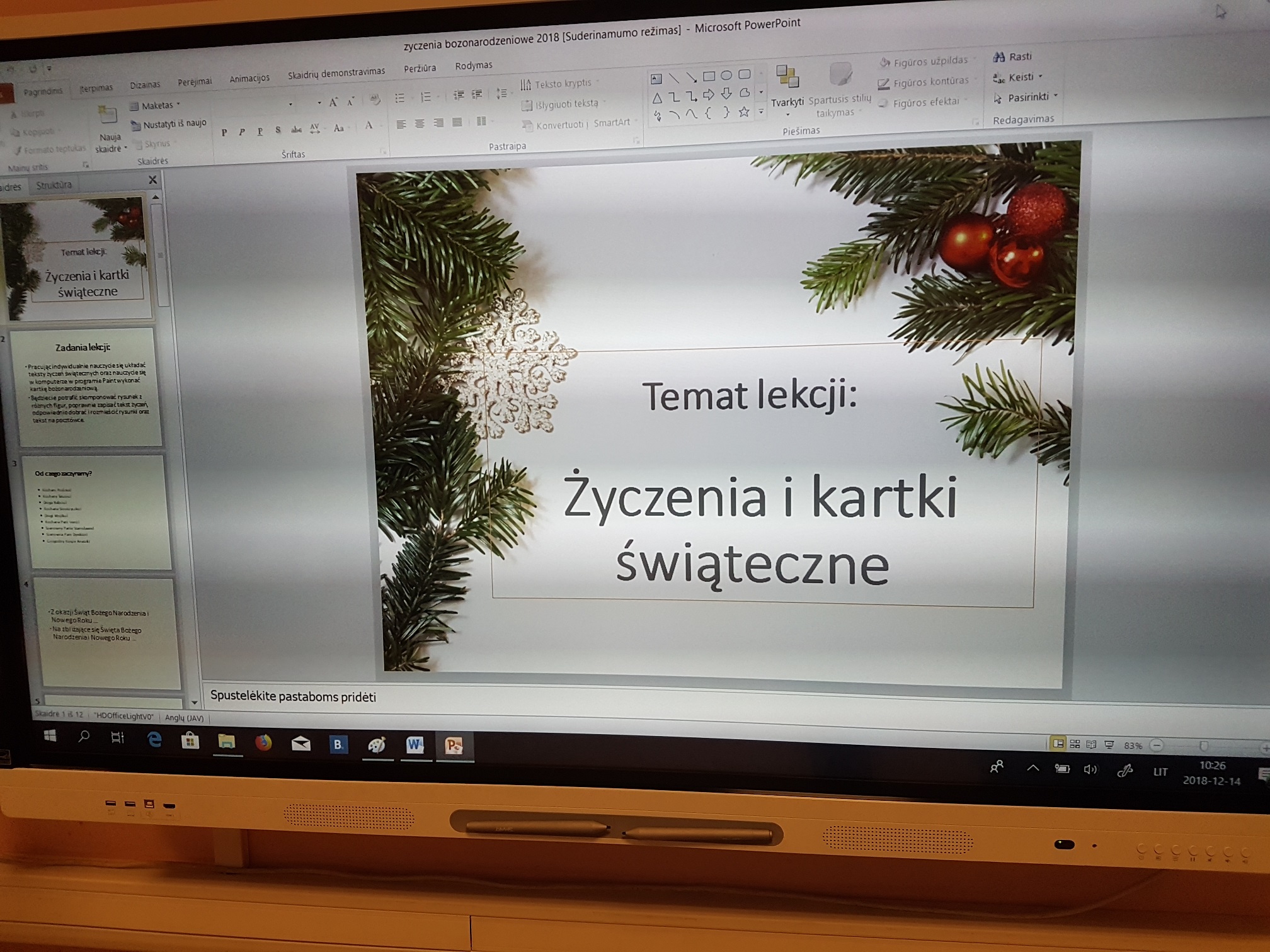Align text to the right
The width and height of the screenshot is (1270, 952).
(438, 123)
